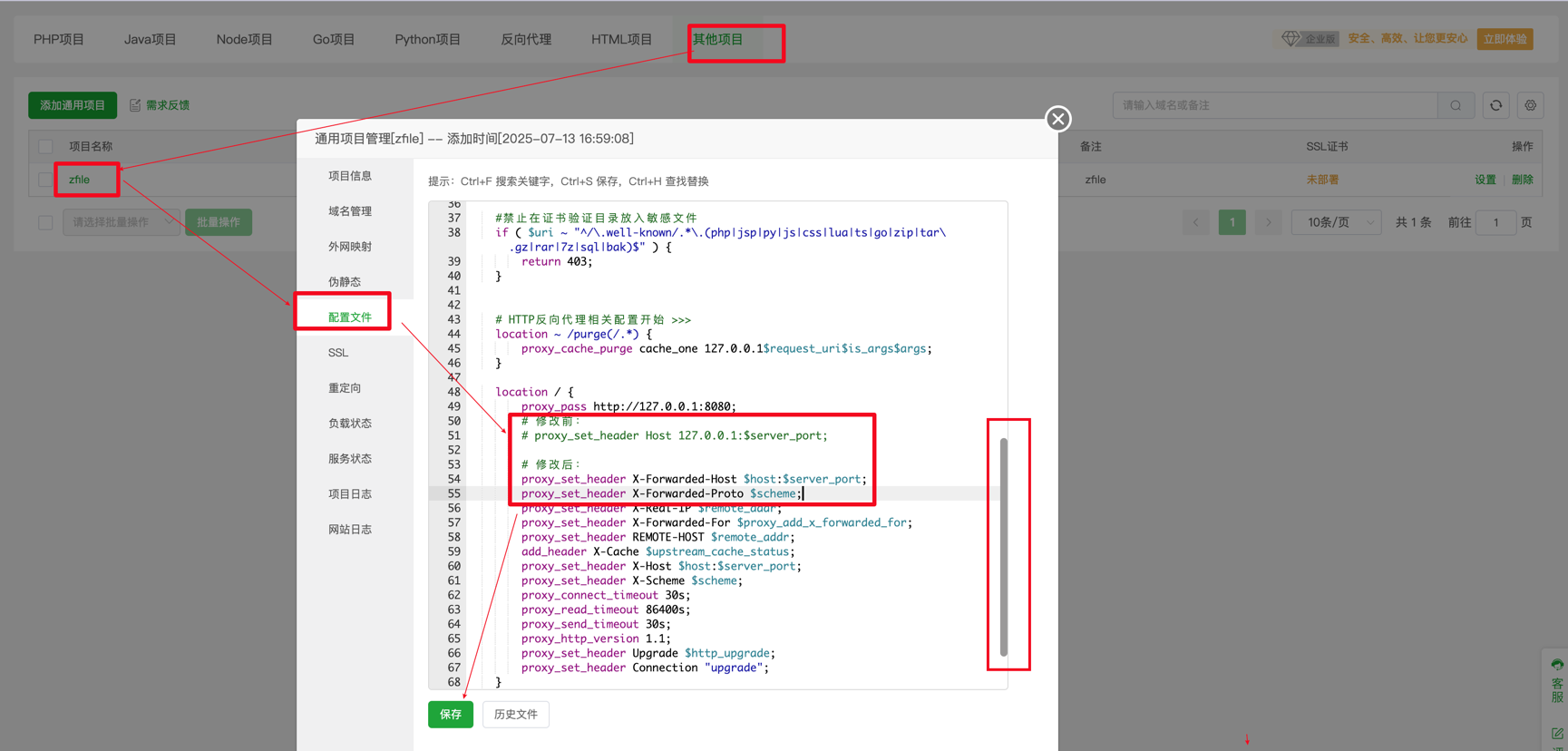Switch to PHP项目 tab

point(59,39)
